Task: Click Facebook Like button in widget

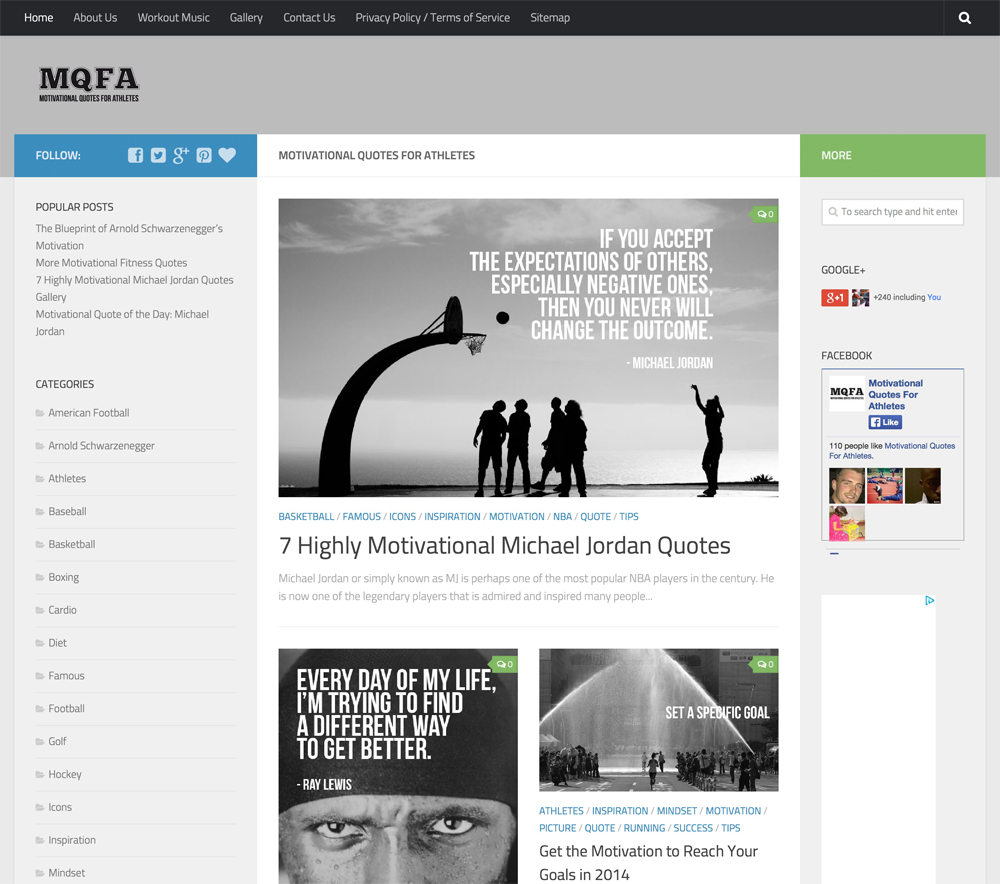Action: [x=885, y=422]
